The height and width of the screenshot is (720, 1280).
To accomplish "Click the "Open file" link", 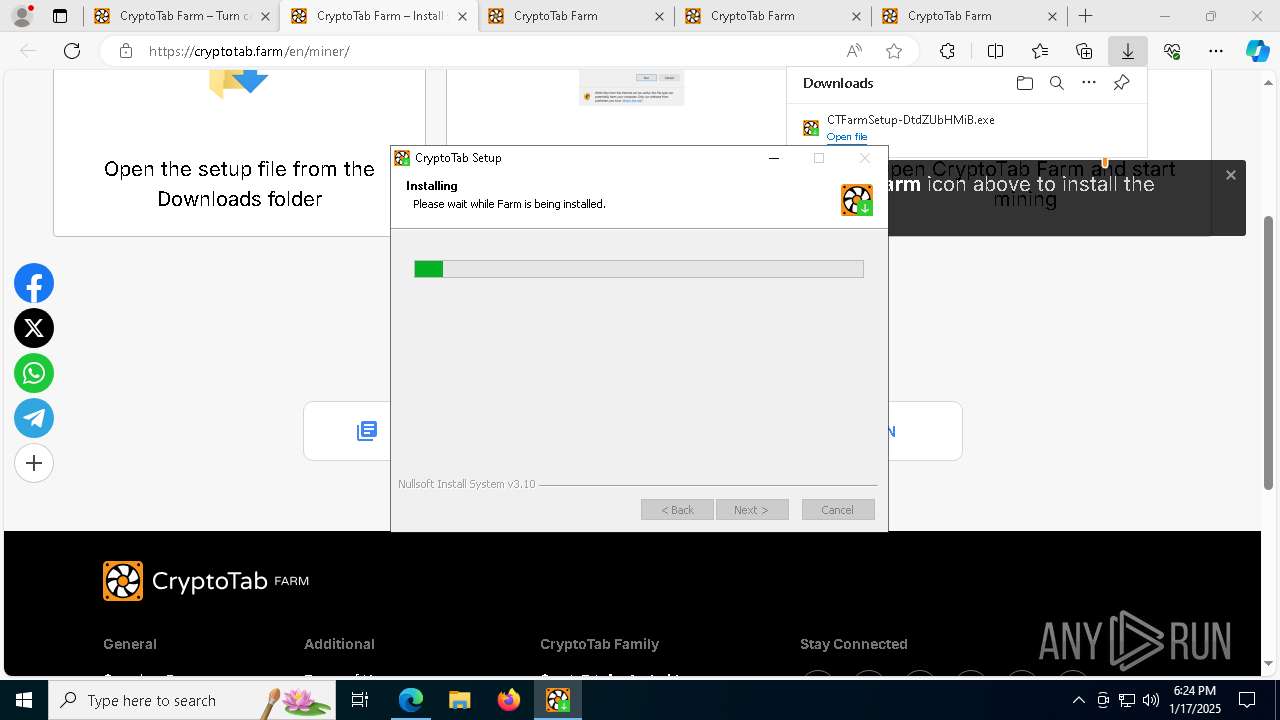I will [846, 137].
